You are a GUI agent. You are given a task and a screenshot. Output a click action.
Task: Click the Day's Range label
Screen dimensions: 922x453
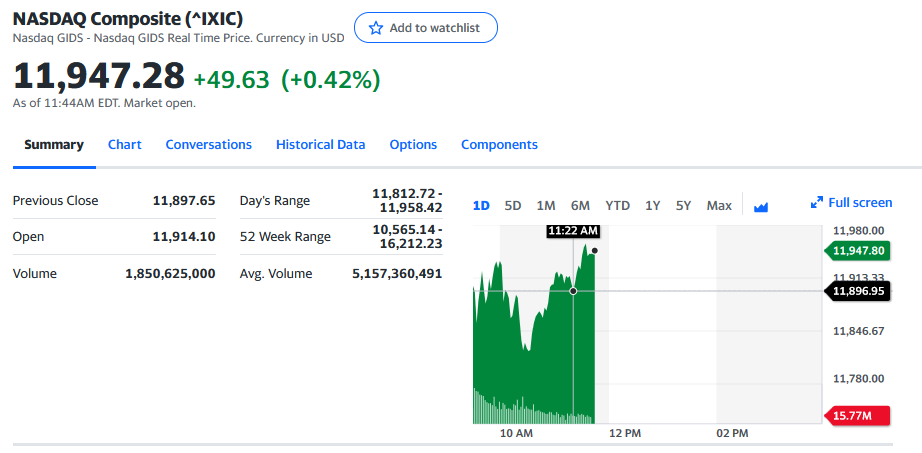point(275,201)
